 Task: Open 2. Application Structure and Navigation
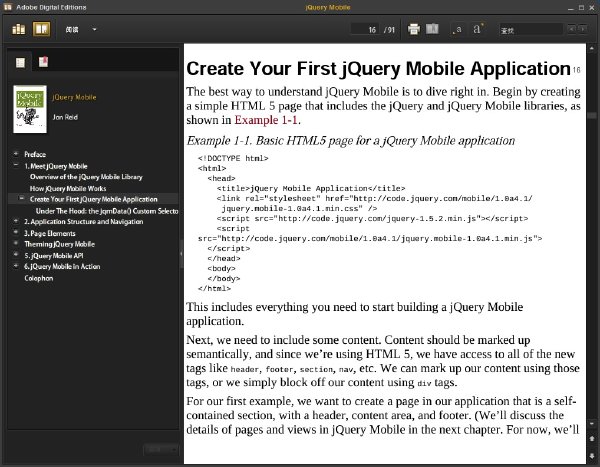(84, 222)
